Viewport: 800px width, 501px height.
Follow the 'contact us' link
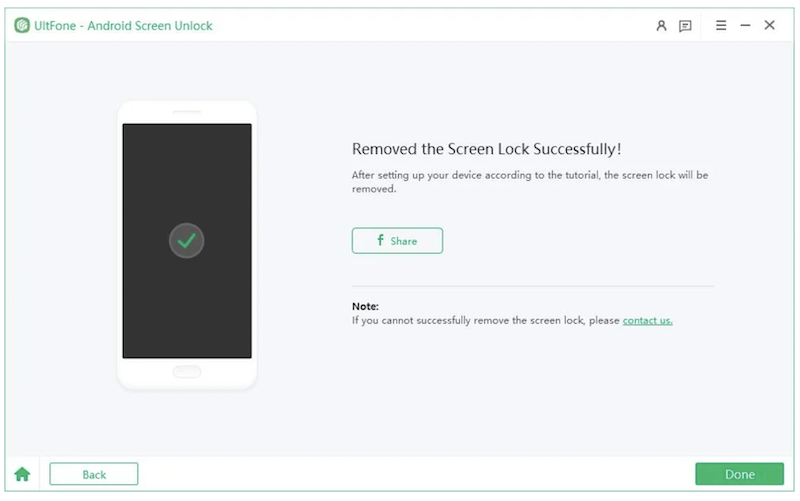[647, 320]
